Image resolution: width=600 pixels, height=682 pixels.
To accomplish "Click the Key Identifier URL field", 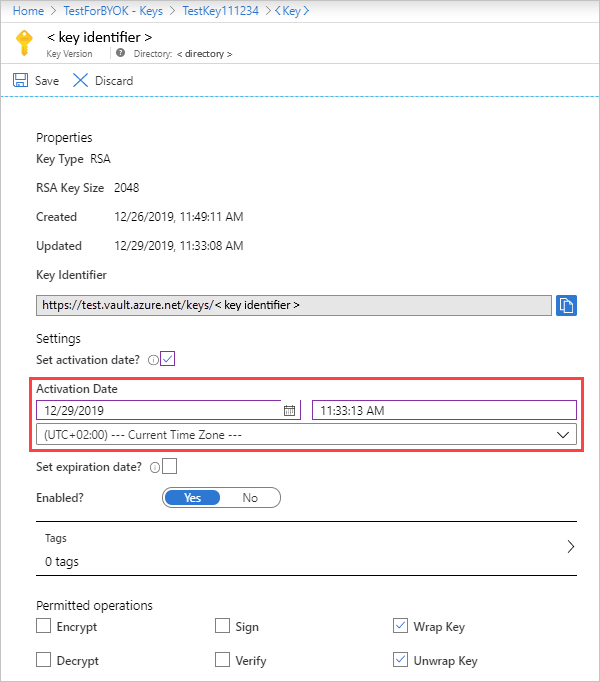I will coord(293,305).
